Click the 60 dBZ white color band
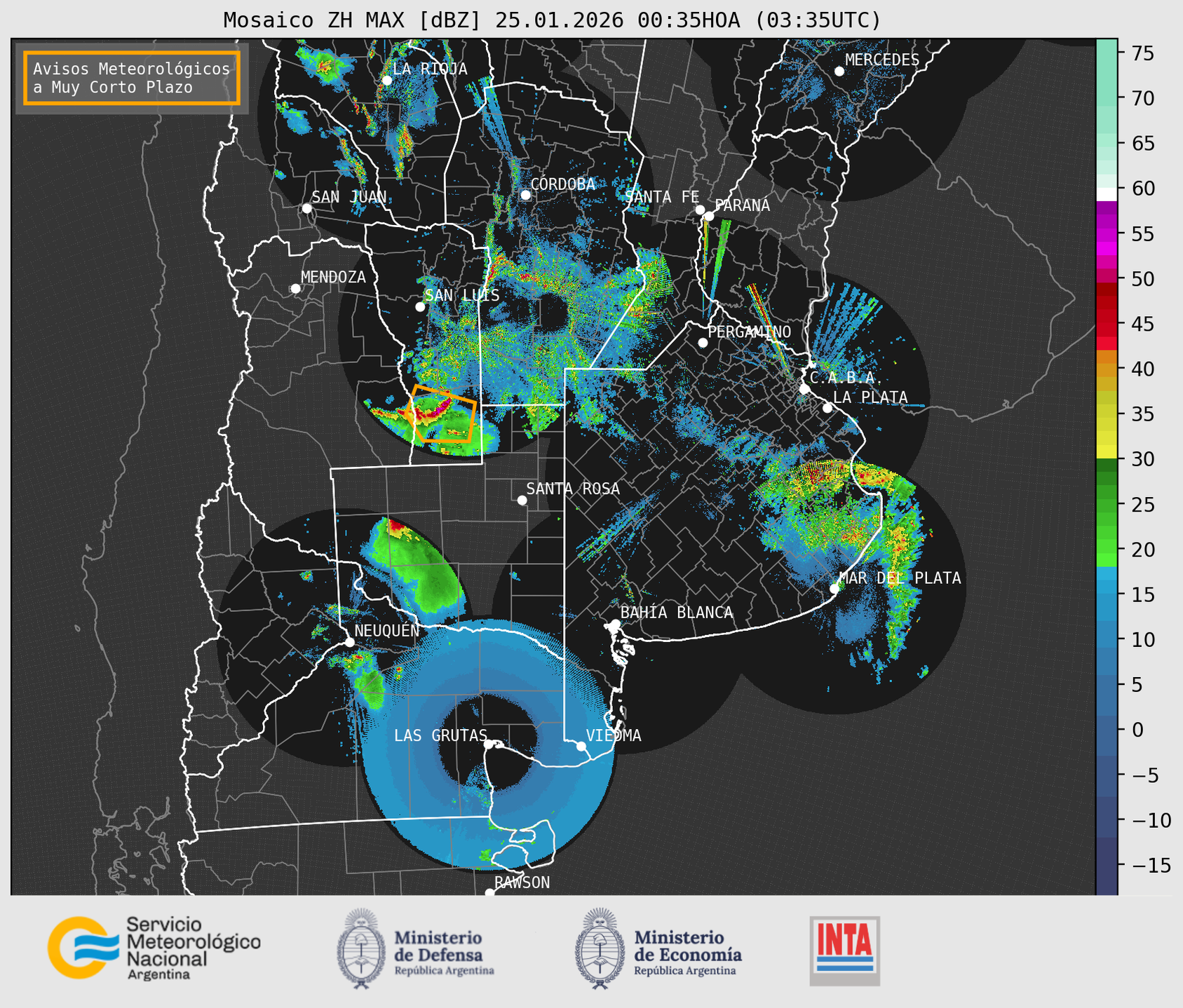The height and width of the screenshot is (1008, 1183). point(1107,194)
